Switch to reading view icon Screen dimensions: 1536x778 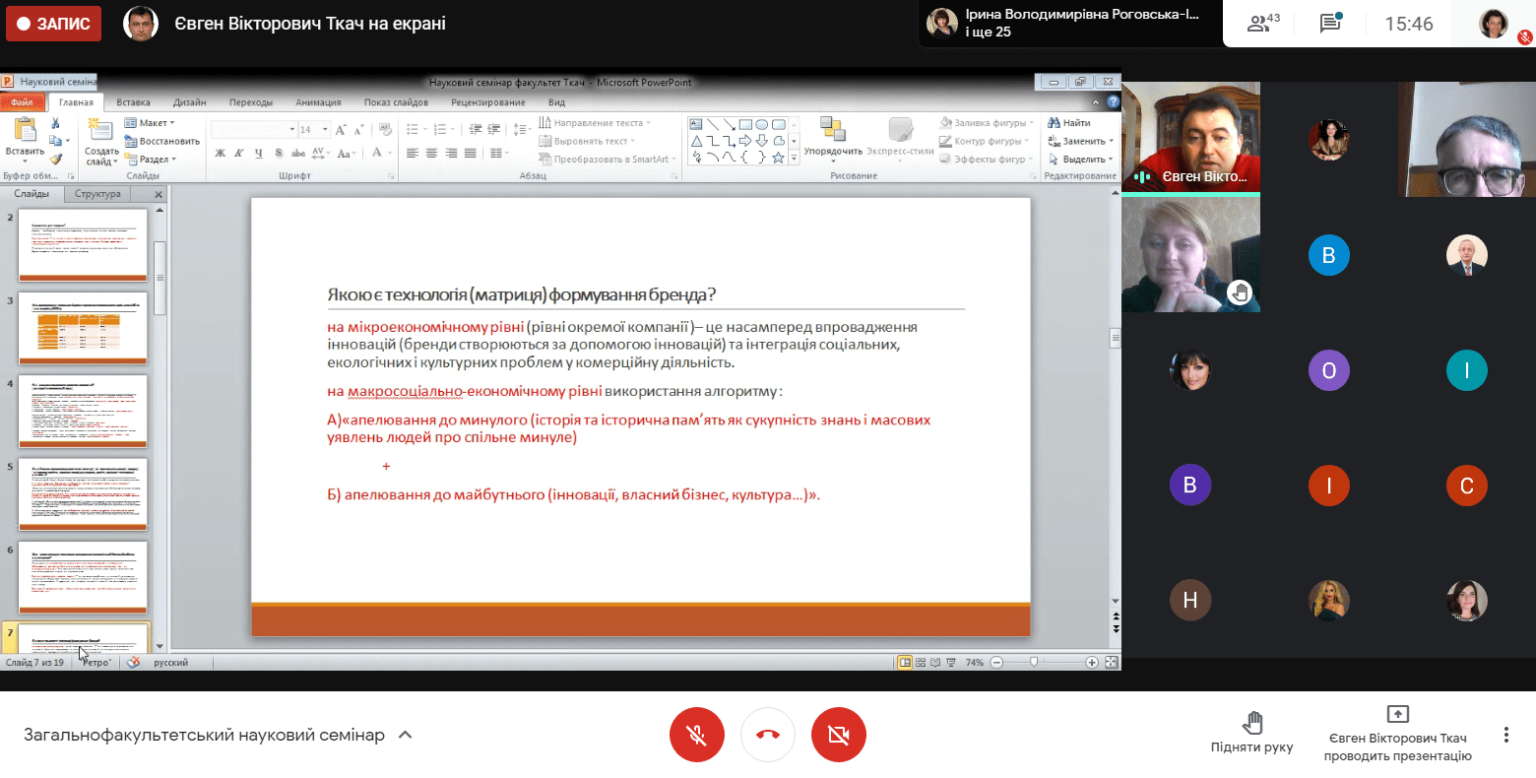pyautogui.click(x=935, y=662)
